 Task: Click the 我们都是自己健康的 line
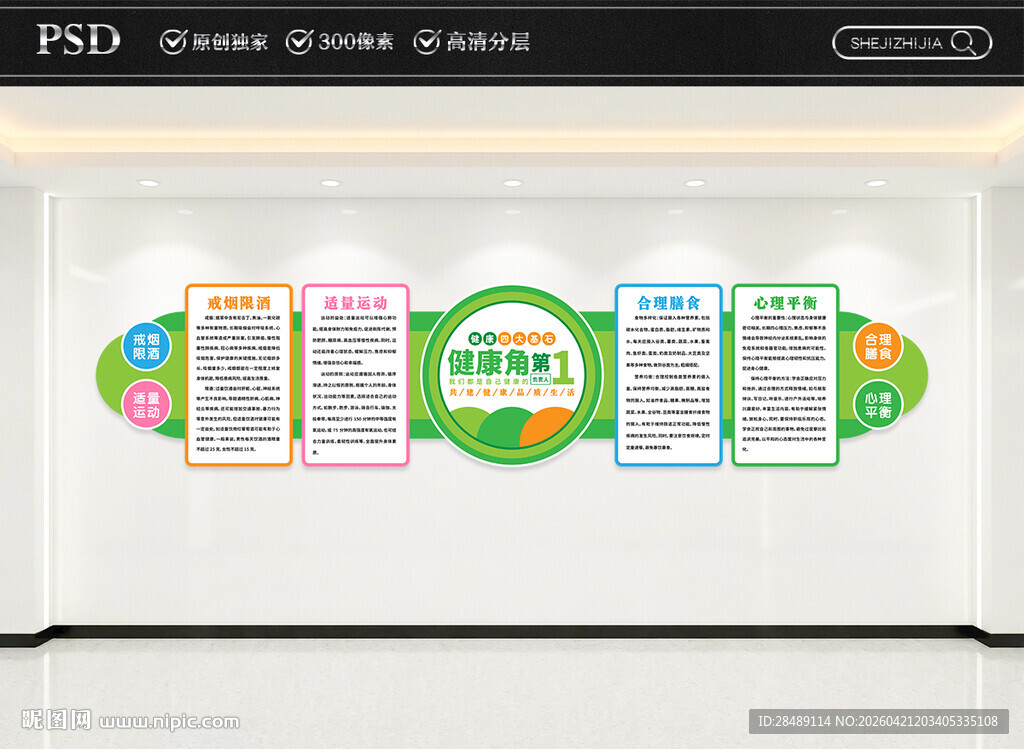click(488, 381)
